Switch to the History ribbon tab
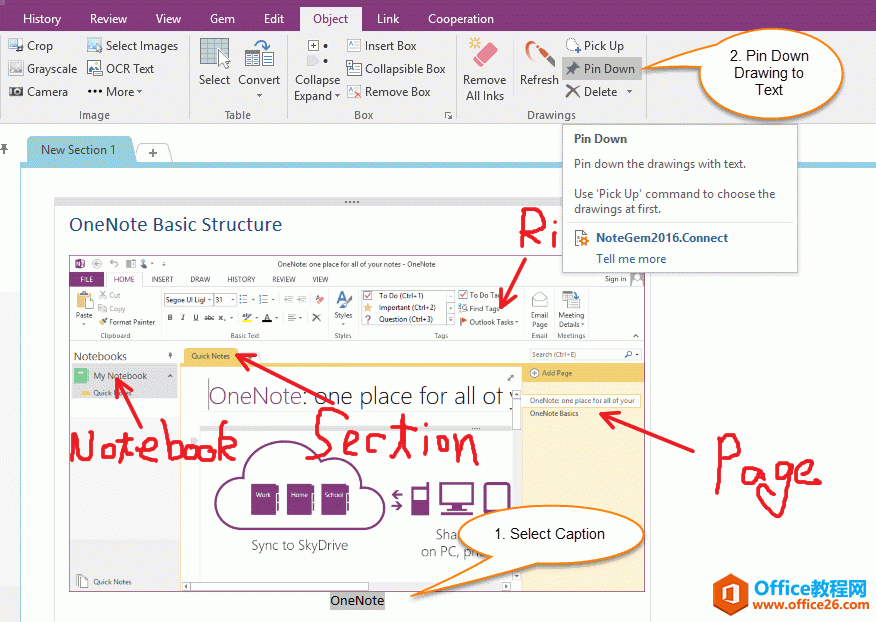876x622 pixels. coord(42,19)
